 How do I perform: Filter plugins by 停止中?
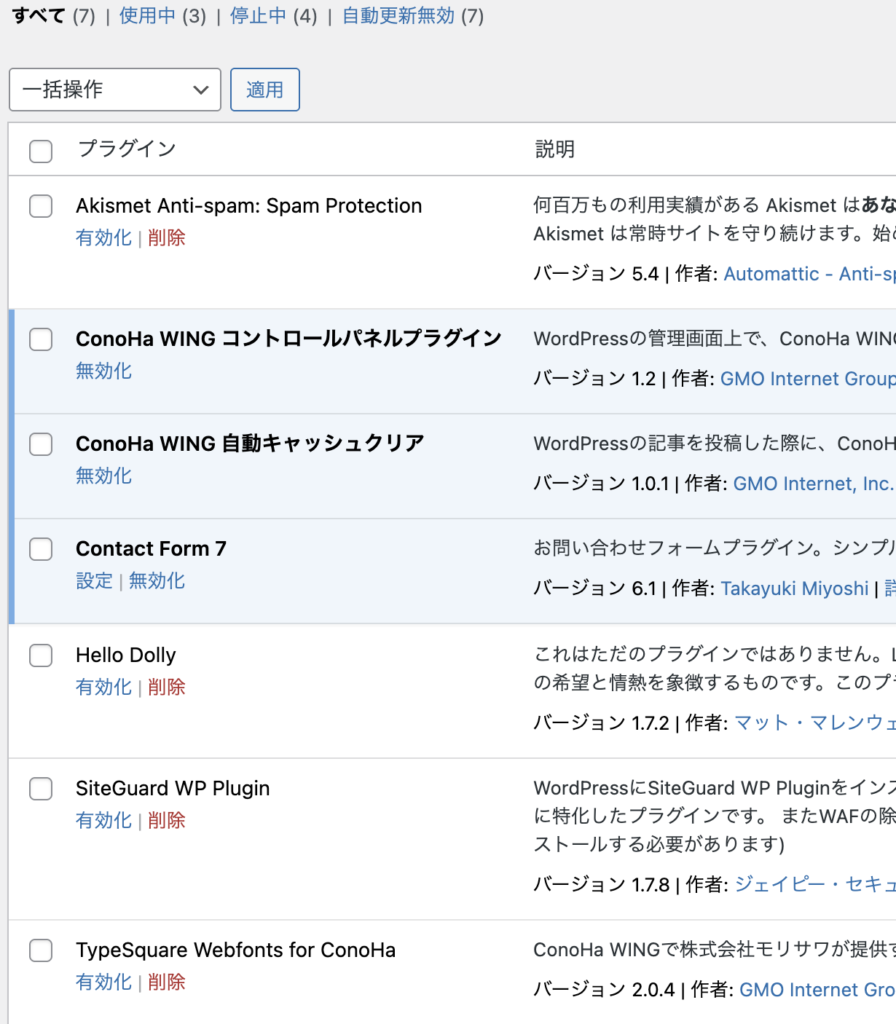258,15
